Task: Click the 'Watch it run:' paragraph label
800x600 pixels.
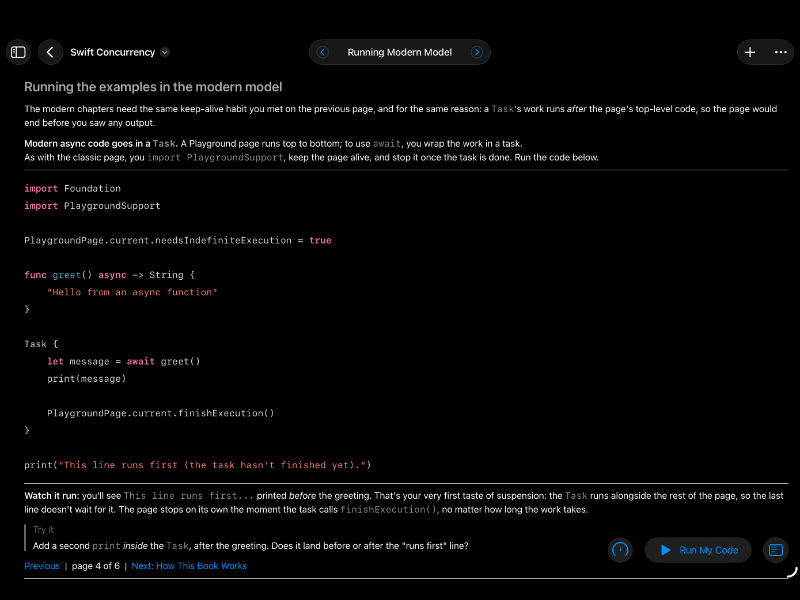Action: (x=52, y=496)
